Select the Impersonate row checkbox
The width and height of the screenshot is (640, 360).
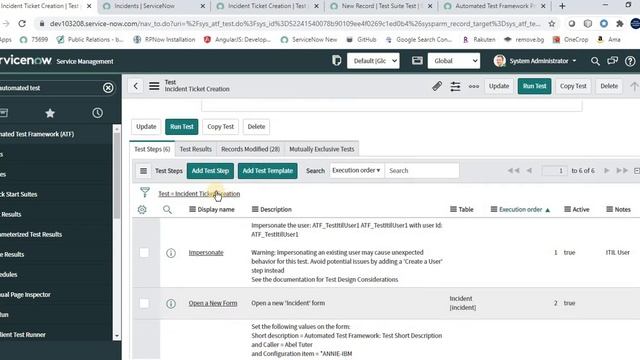pos(144,253)
